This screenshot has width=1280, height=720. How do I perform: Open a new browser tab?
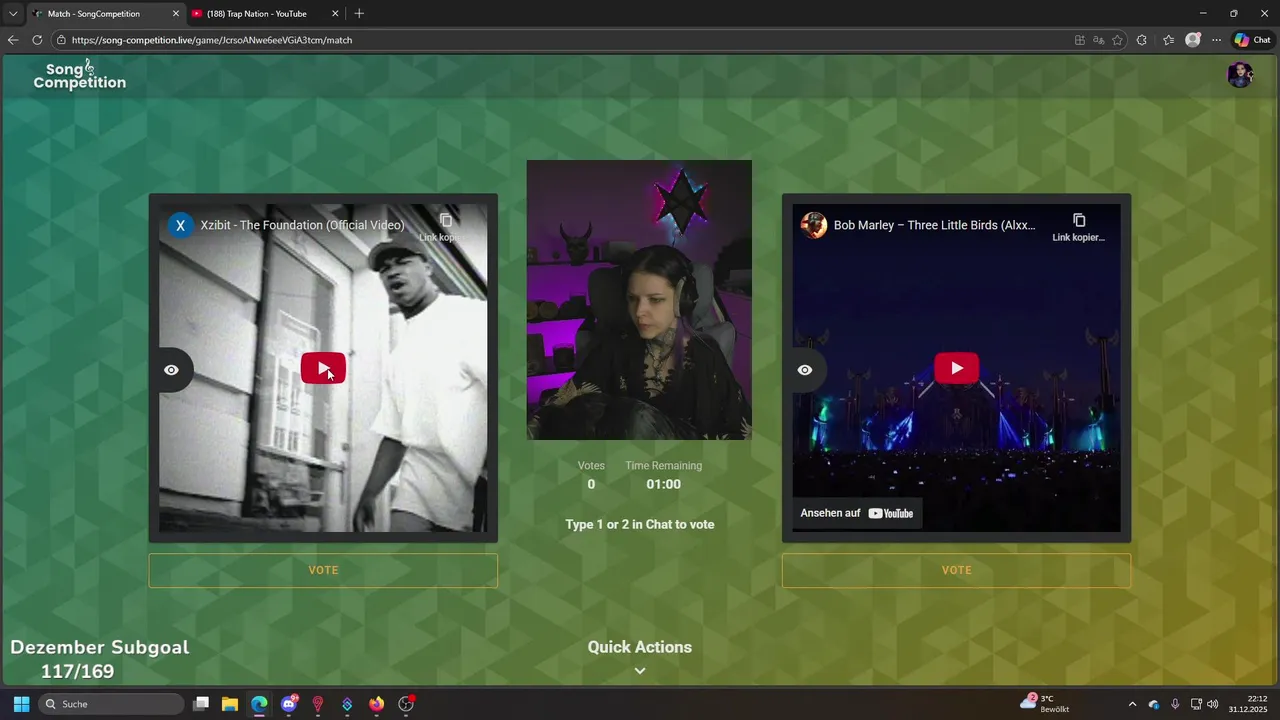(x=359, y=14)
